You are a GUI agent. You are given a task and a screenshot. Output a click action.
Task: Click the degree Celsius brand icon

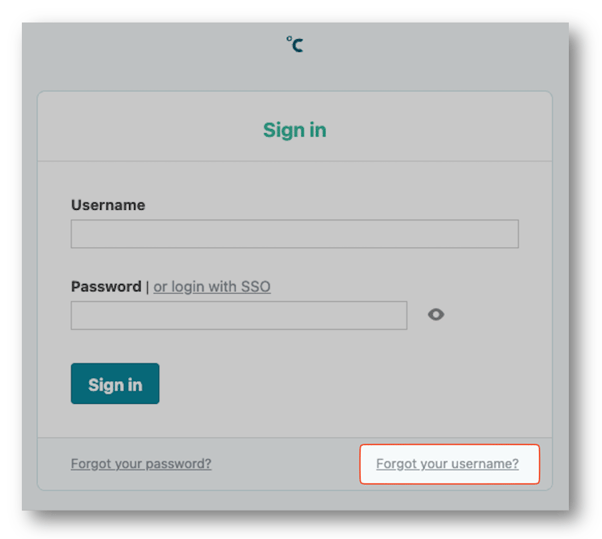coord(294,44)
